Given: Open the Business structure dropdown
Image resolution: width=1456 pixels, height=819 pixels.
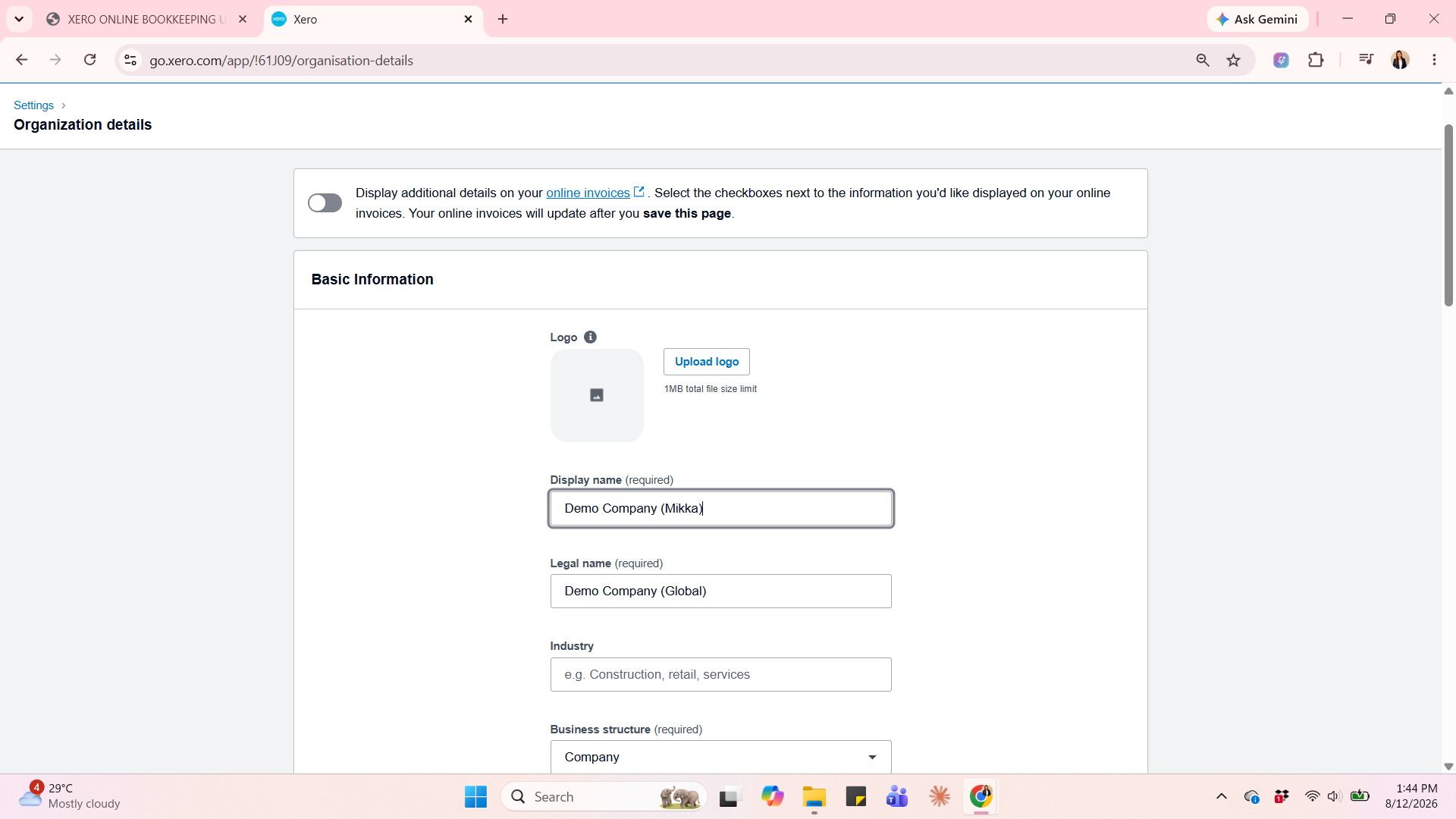Looking at the screenshot, I should [720, 758].
